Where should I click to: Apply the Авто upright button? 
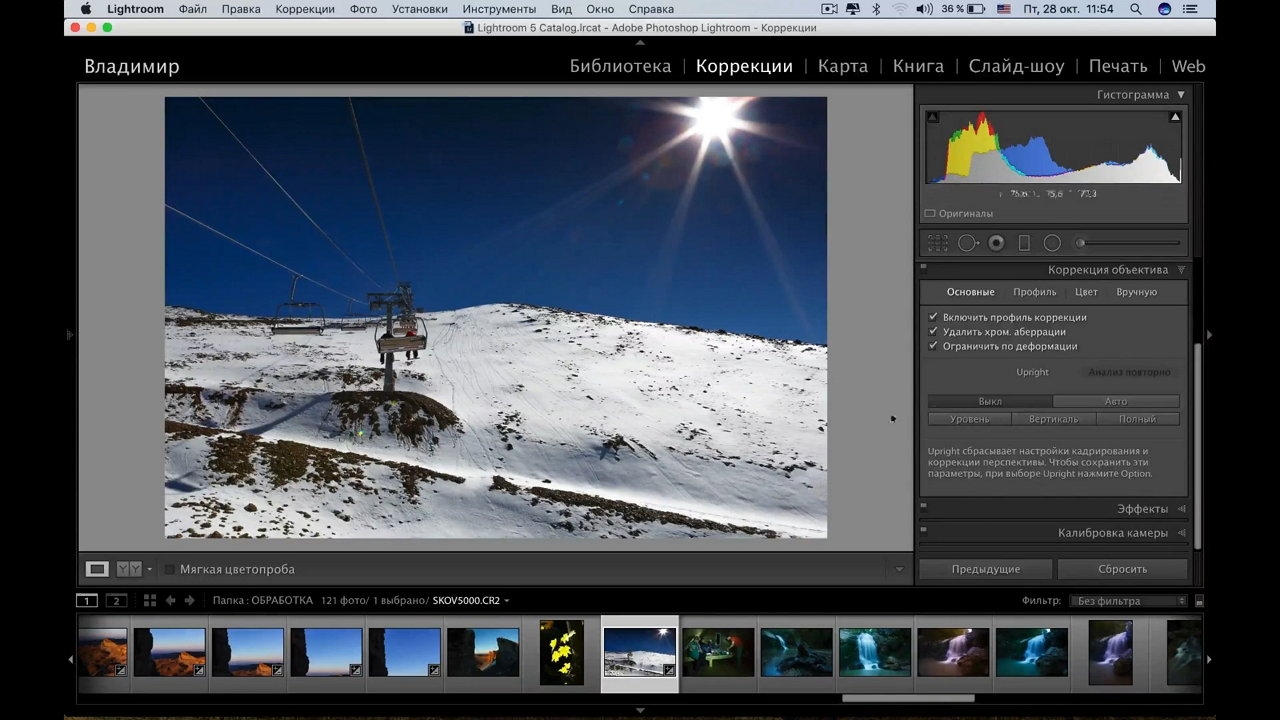point(1116,401)
